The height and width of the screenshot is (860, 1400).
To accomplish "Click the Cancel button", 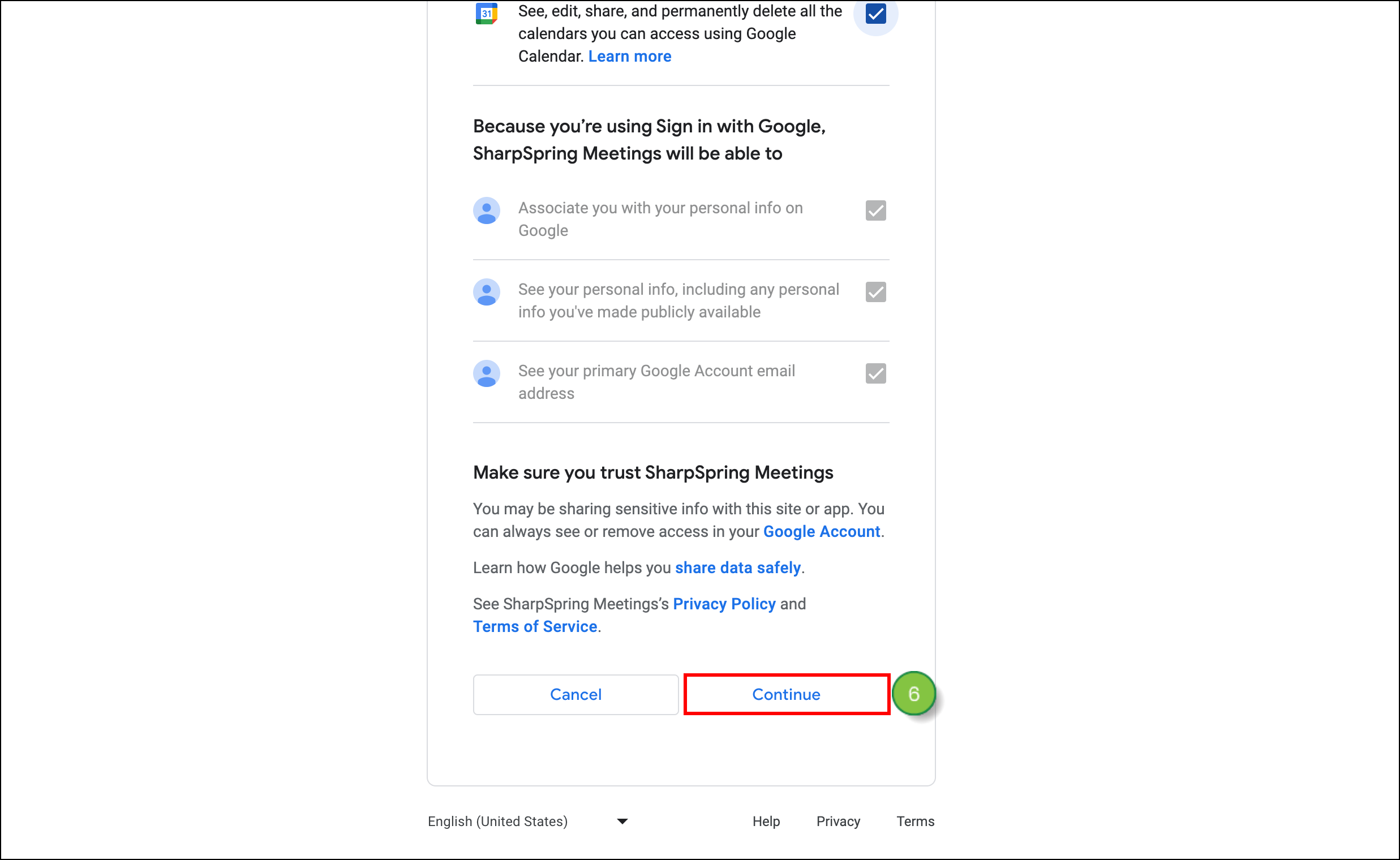I will [575, 694].
